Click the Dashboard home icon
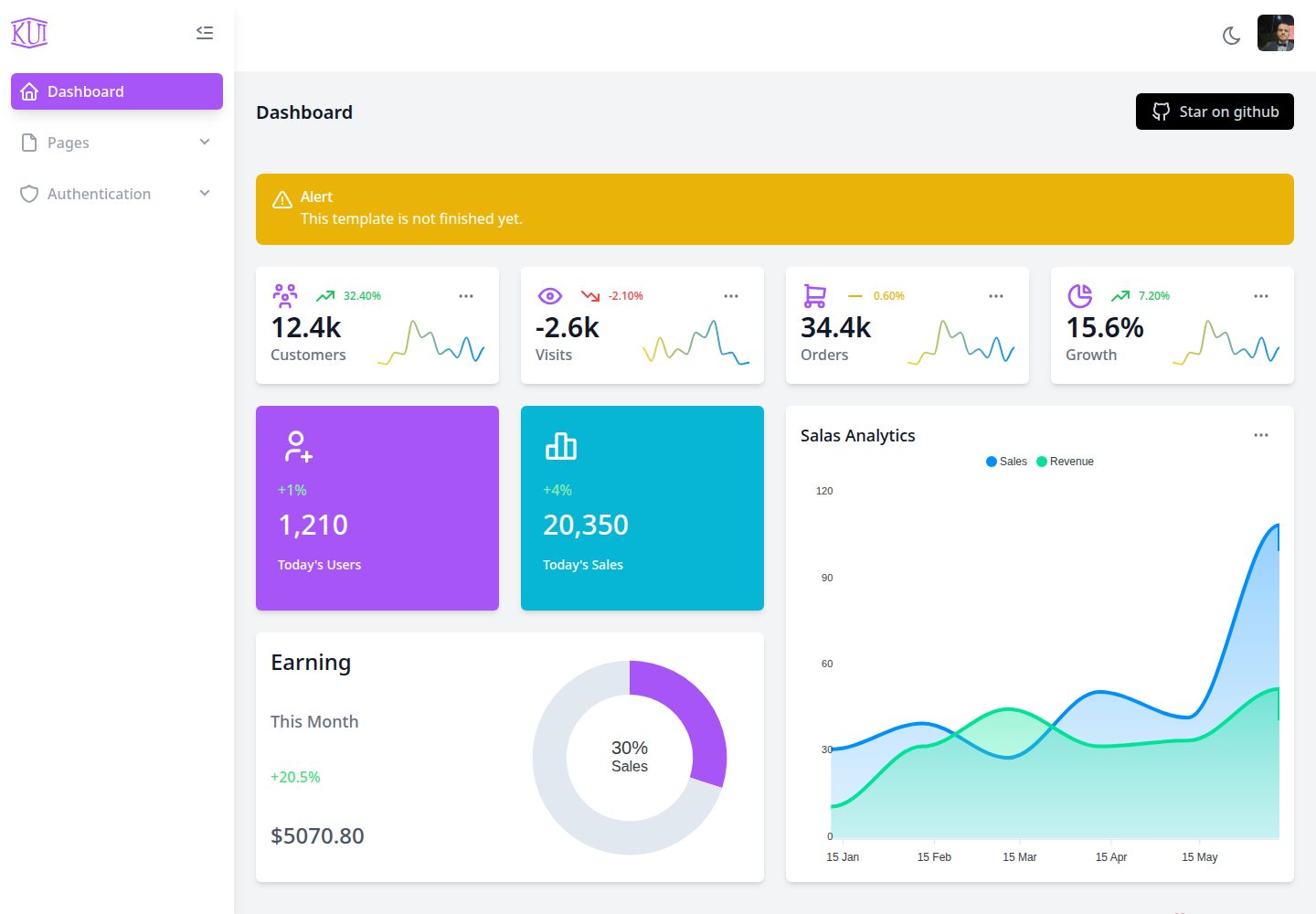The height and width of the screenshot is (914, 1316). click(29, 91)
